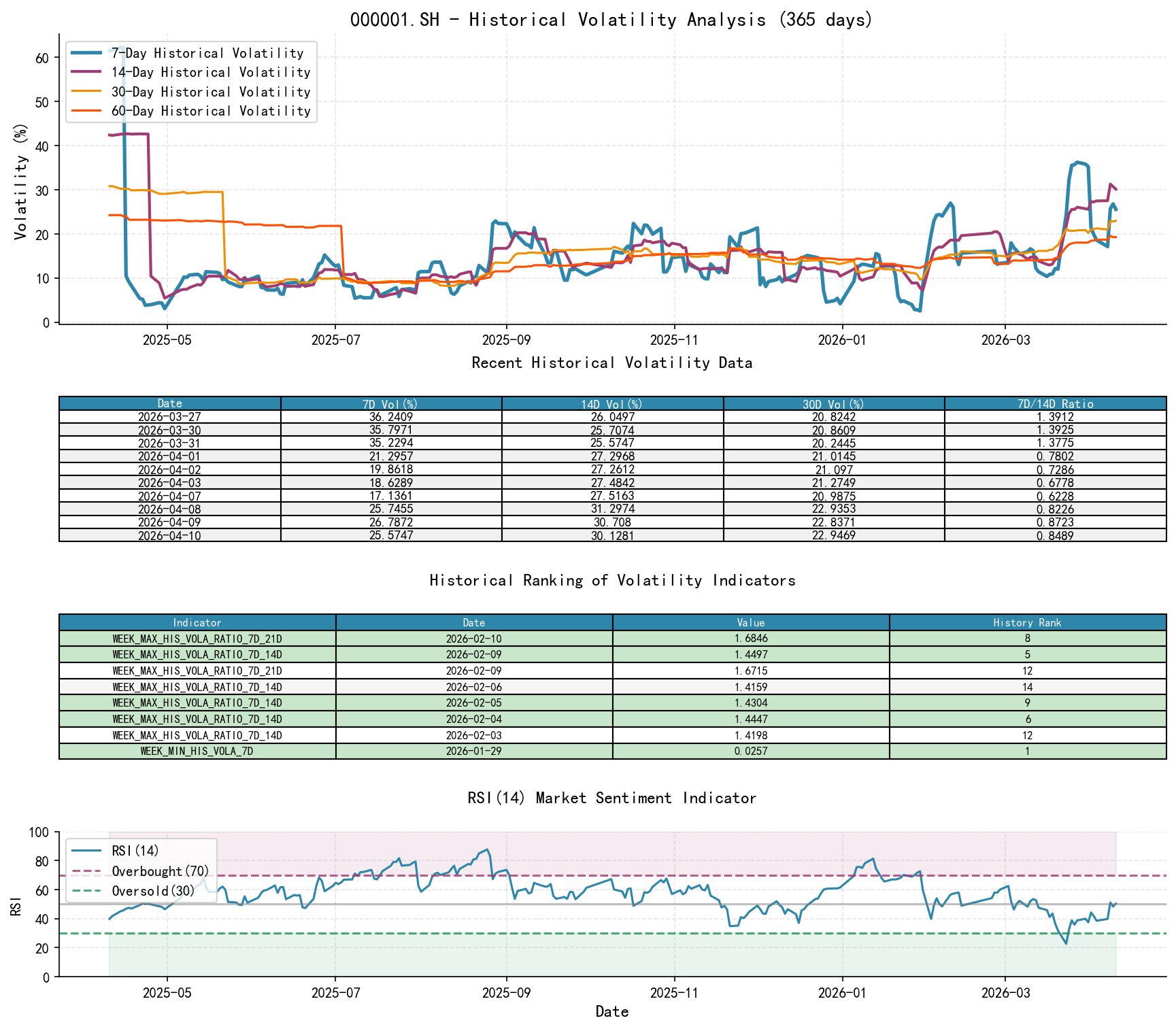This screenshot has width=1176, height=1029.
Task: Click the date cell '2026-04-10'
Action: (170, 535)
